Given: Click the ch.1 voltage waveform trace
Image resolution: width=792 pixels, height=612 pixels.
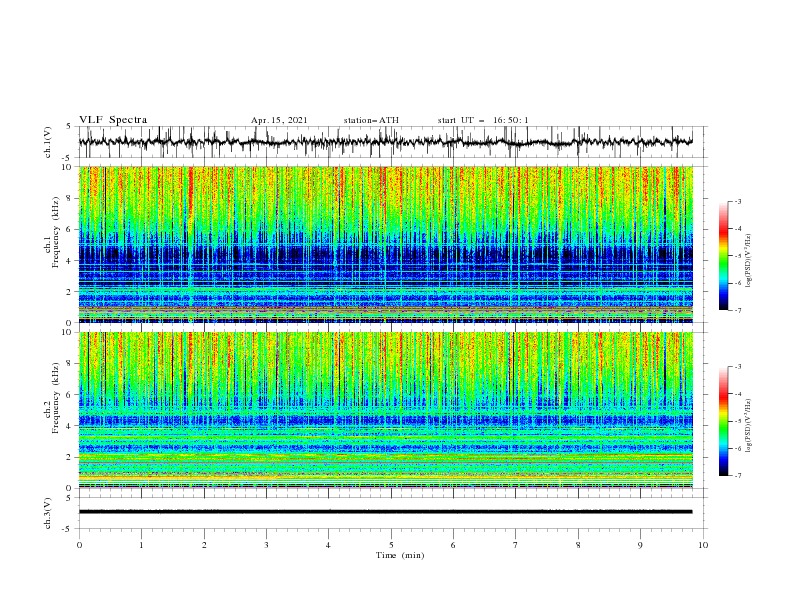Looking at the screenshot, I should click(385, 142).
